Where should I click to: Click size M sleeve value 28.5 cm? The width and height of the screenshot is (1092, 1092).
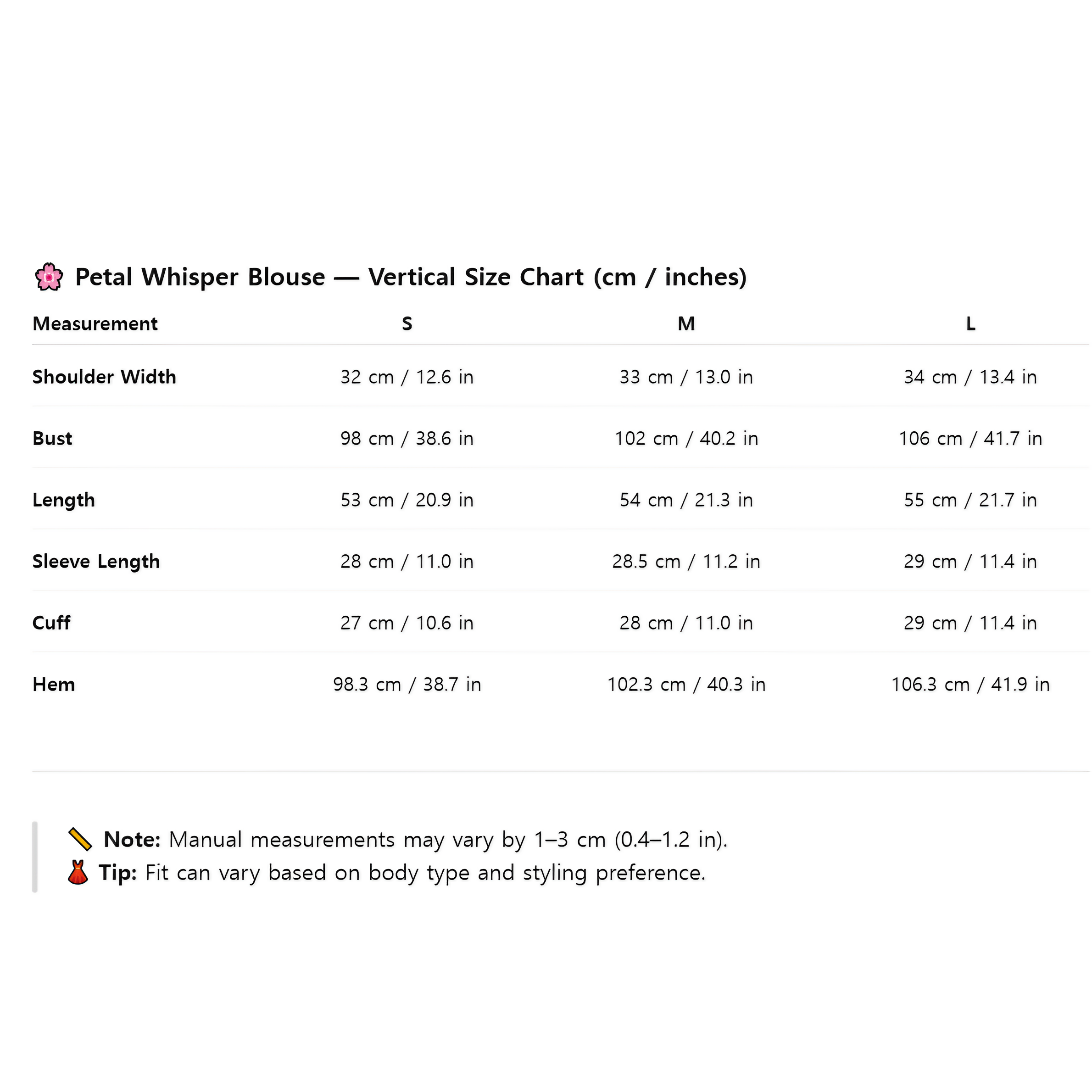pos(686,562)
